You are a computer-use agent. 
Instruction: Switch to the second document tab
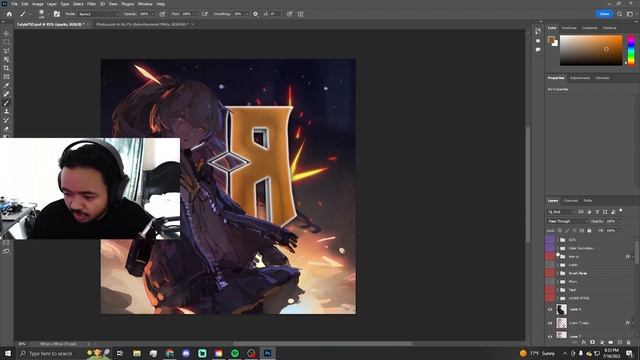pos(142,24)
